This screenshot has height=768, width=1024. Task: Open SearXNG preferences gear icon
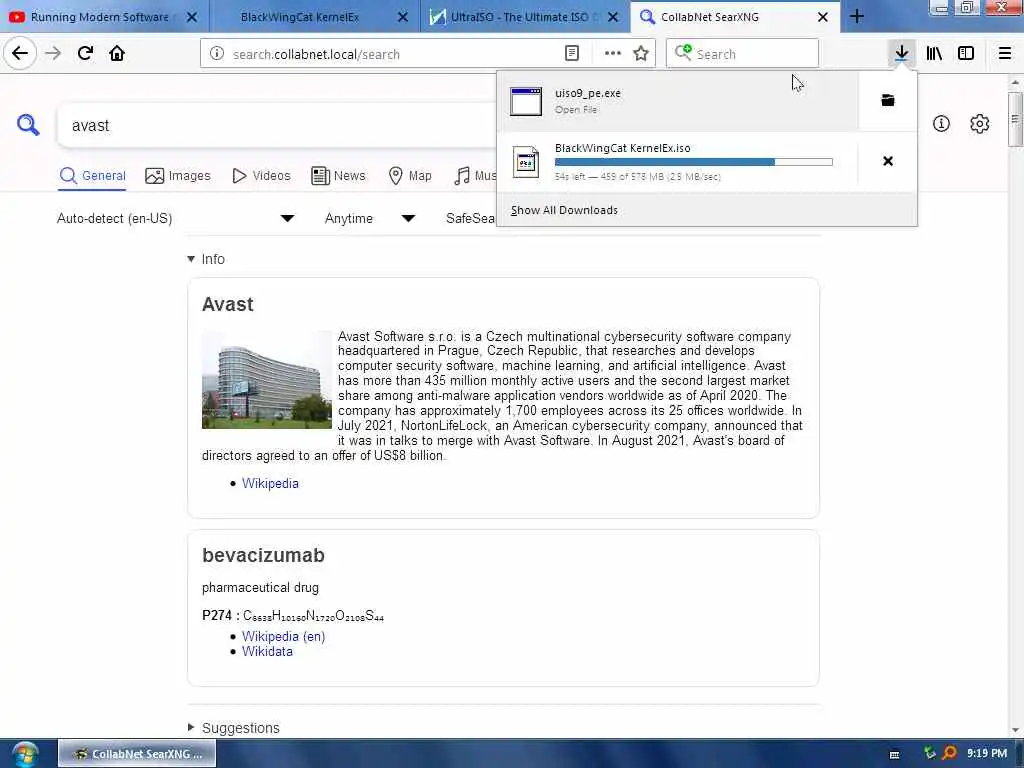(x=979, y=123)
